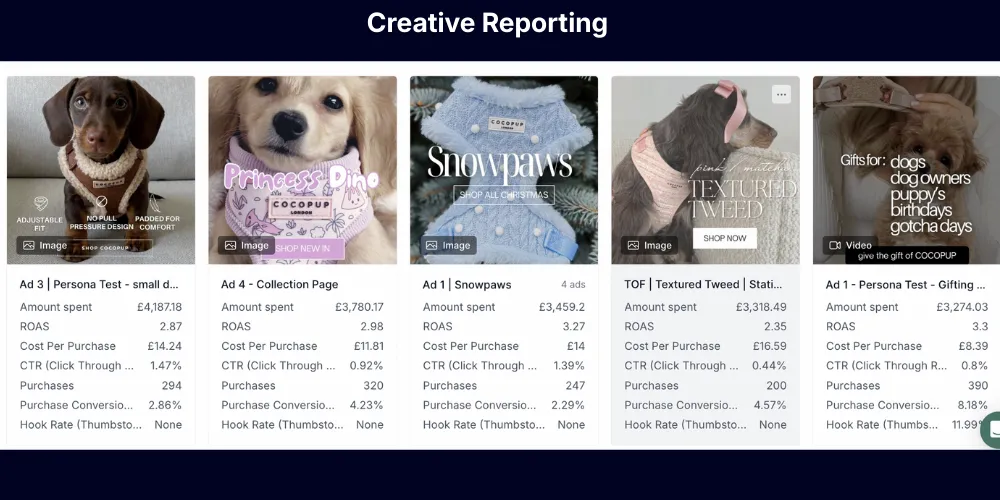Click the Image badge on Textured Tweed thumbnail
The width and height of the screenshot is (1000, 500).
click(x=649, y=246)
